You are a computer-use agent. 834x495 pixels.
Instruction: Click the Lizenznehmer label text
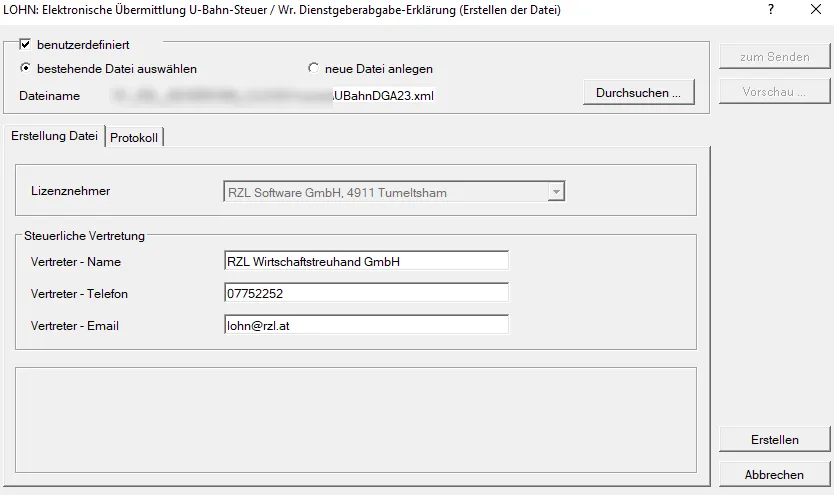(70, 191)
